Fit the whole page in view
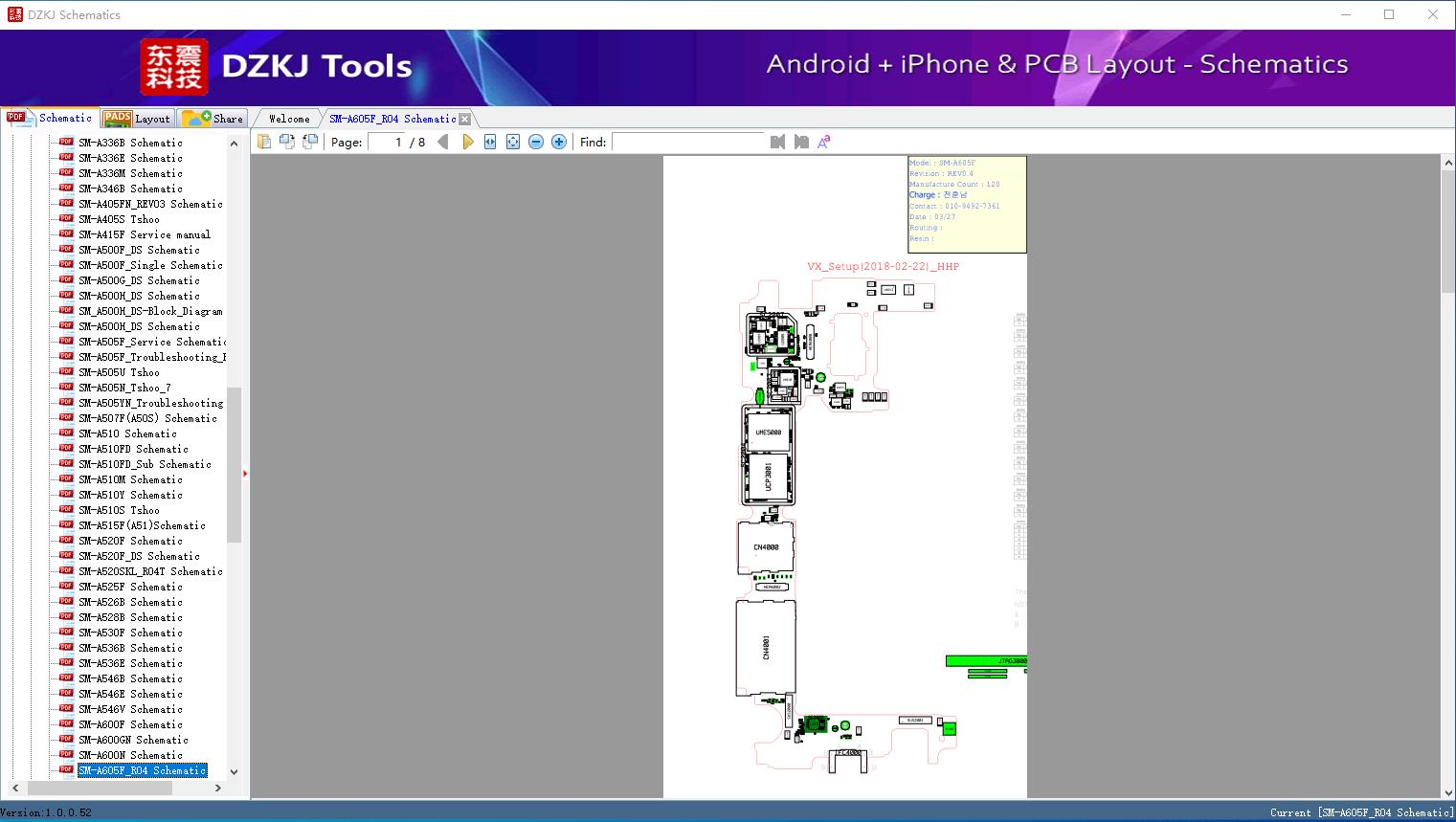The width and height of the screenshot is (1456, 822). 513,142
